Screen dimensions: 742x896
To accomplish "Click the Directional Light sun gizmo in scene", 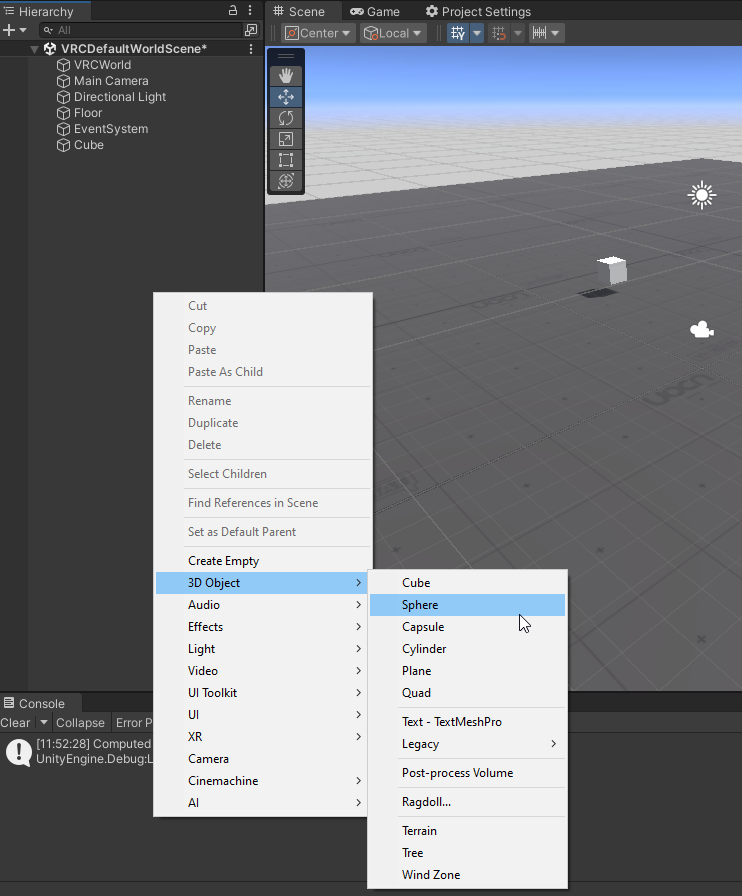I will tap(702, 195).
